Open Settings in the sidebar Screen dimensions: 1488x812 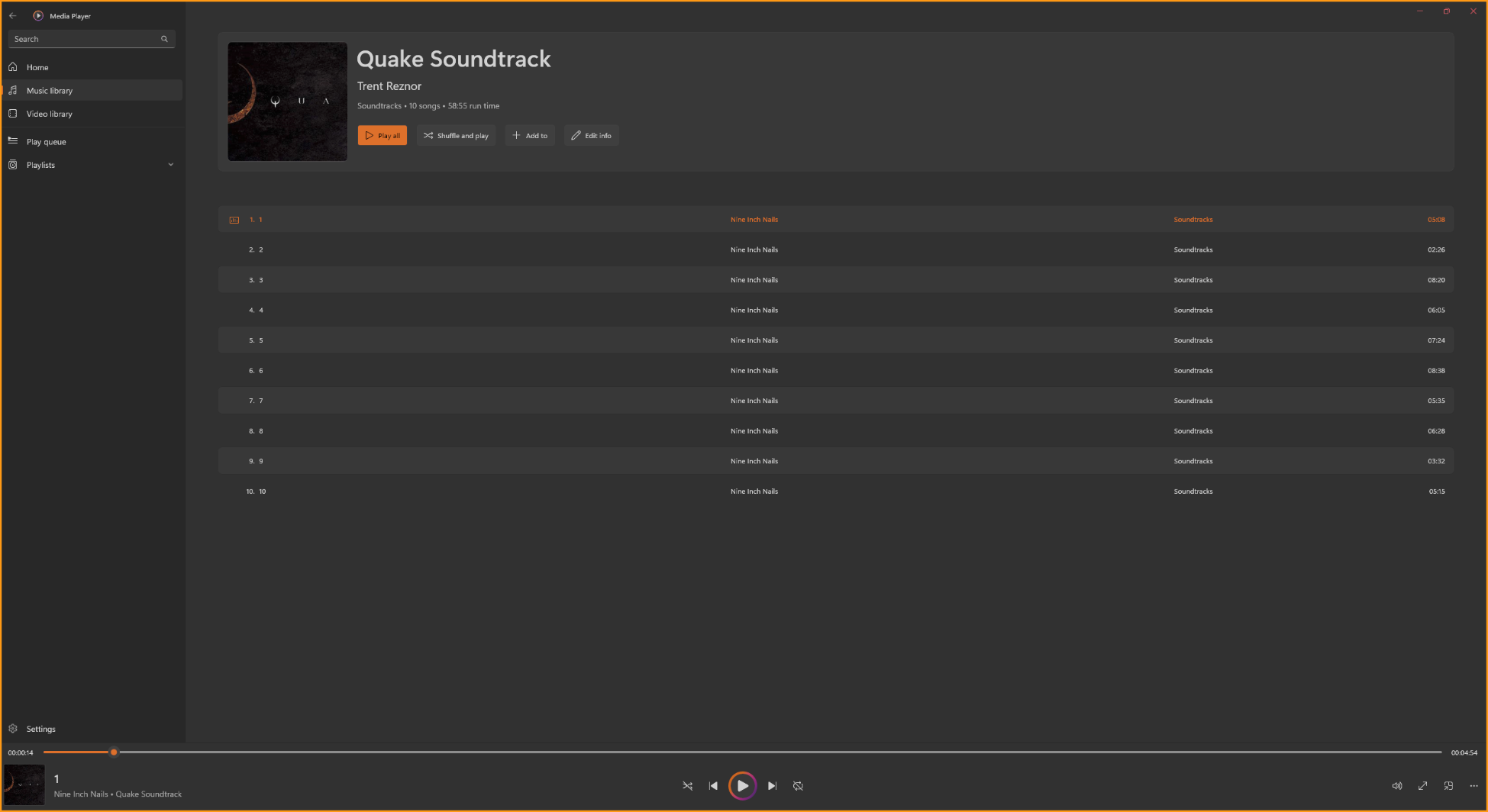point(92,729)
